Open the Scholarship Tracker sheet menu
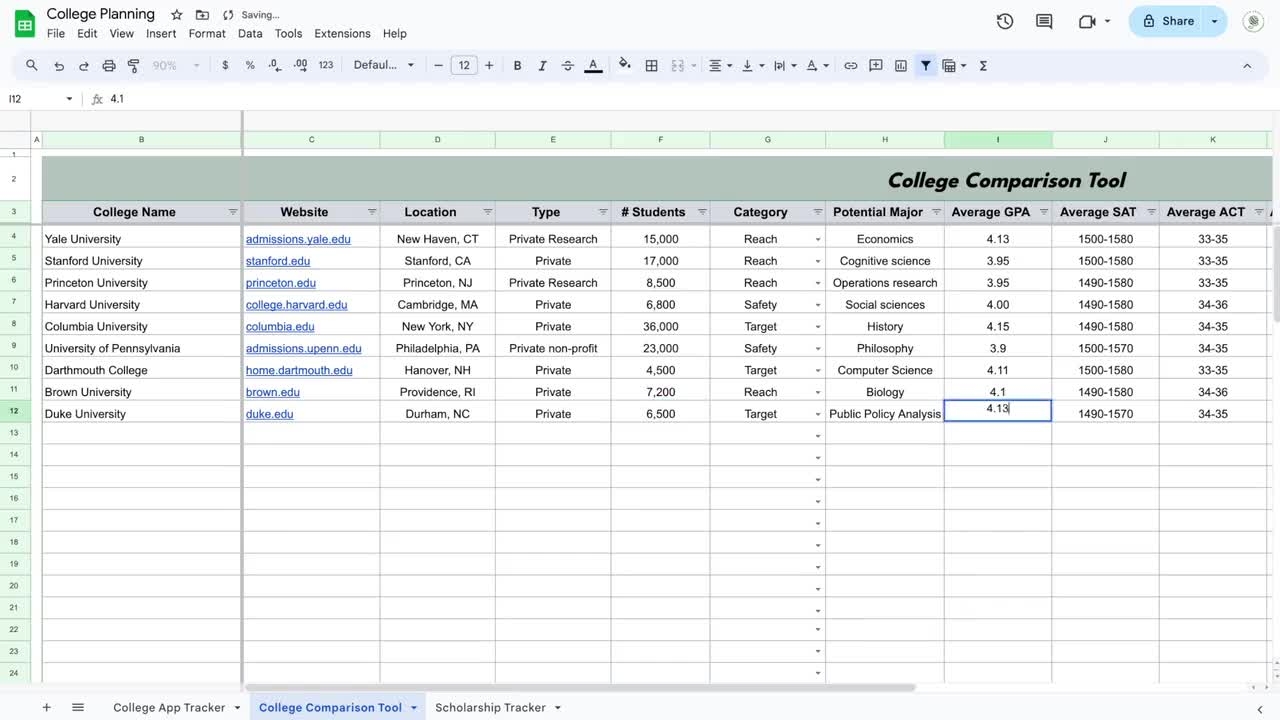 point(557,707)
